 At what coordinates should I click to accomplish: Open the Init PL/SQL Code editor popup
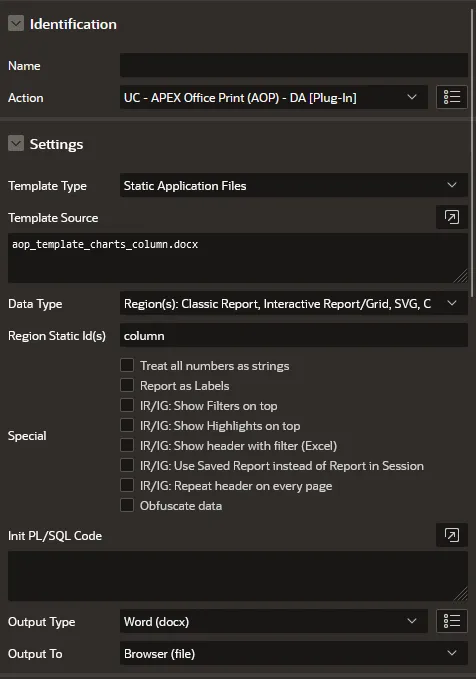pos(452,535)
